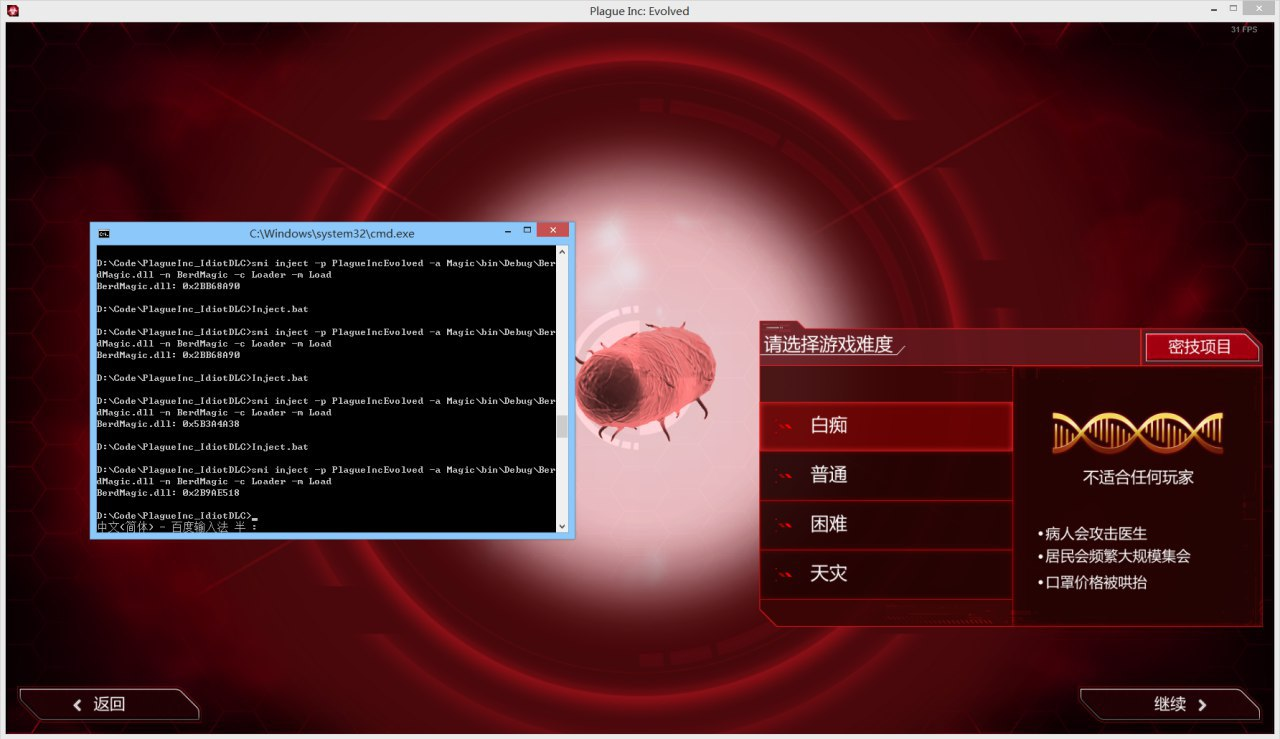Click the Plague Inc title bar app icon
1280x739 pixels.
[x=14, y=11]
